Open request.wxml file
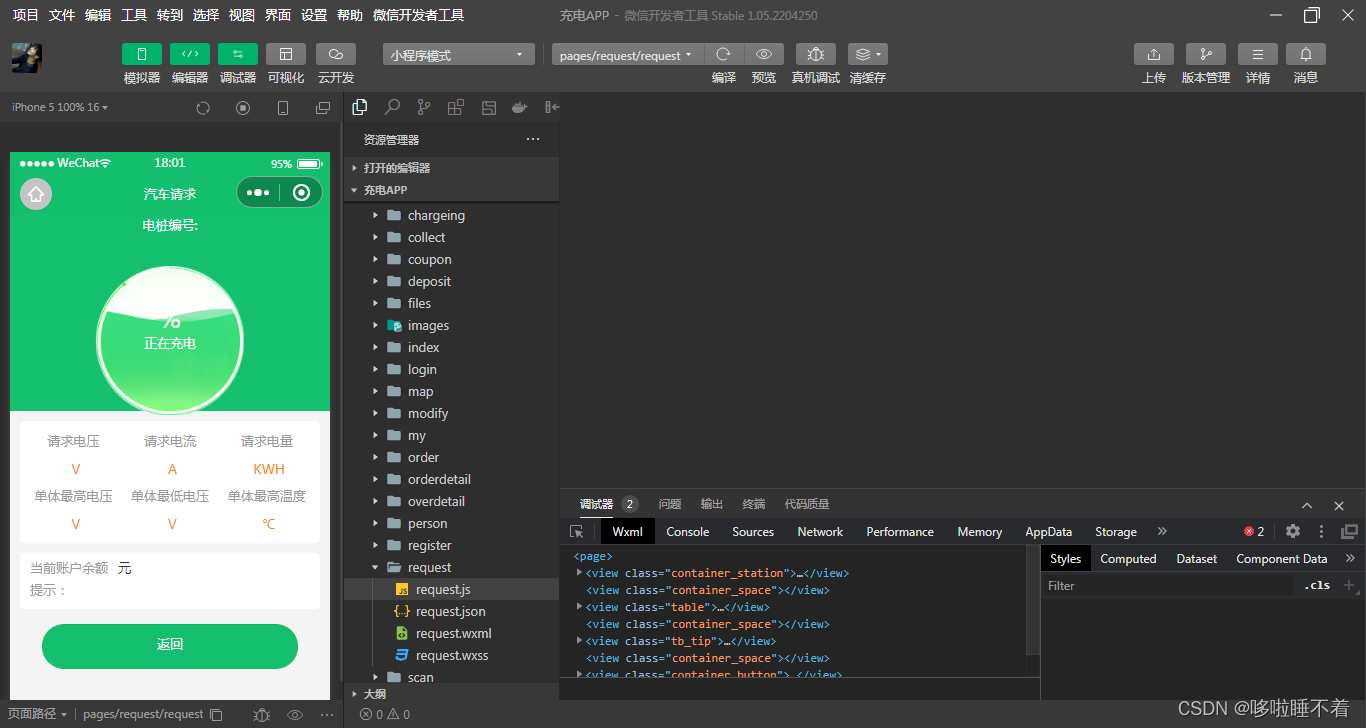 coord(454,633)
